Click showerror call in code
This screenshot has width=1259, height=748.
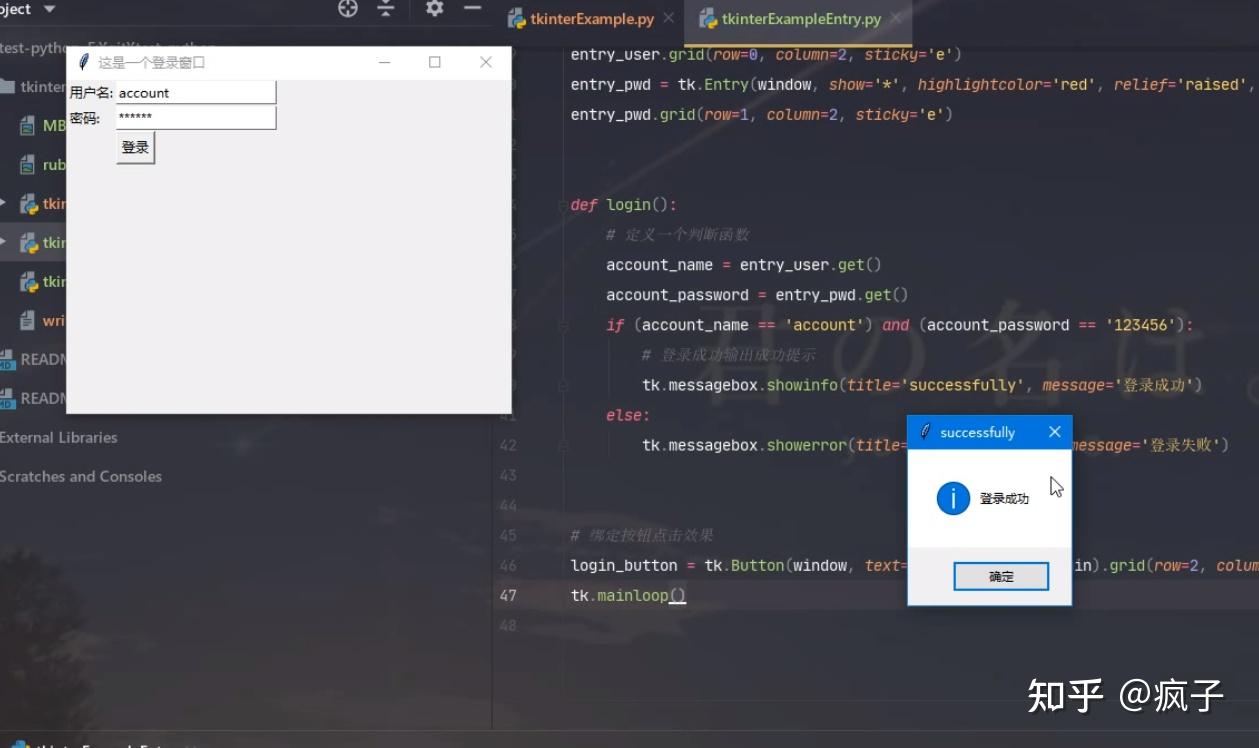pos(807,445)
